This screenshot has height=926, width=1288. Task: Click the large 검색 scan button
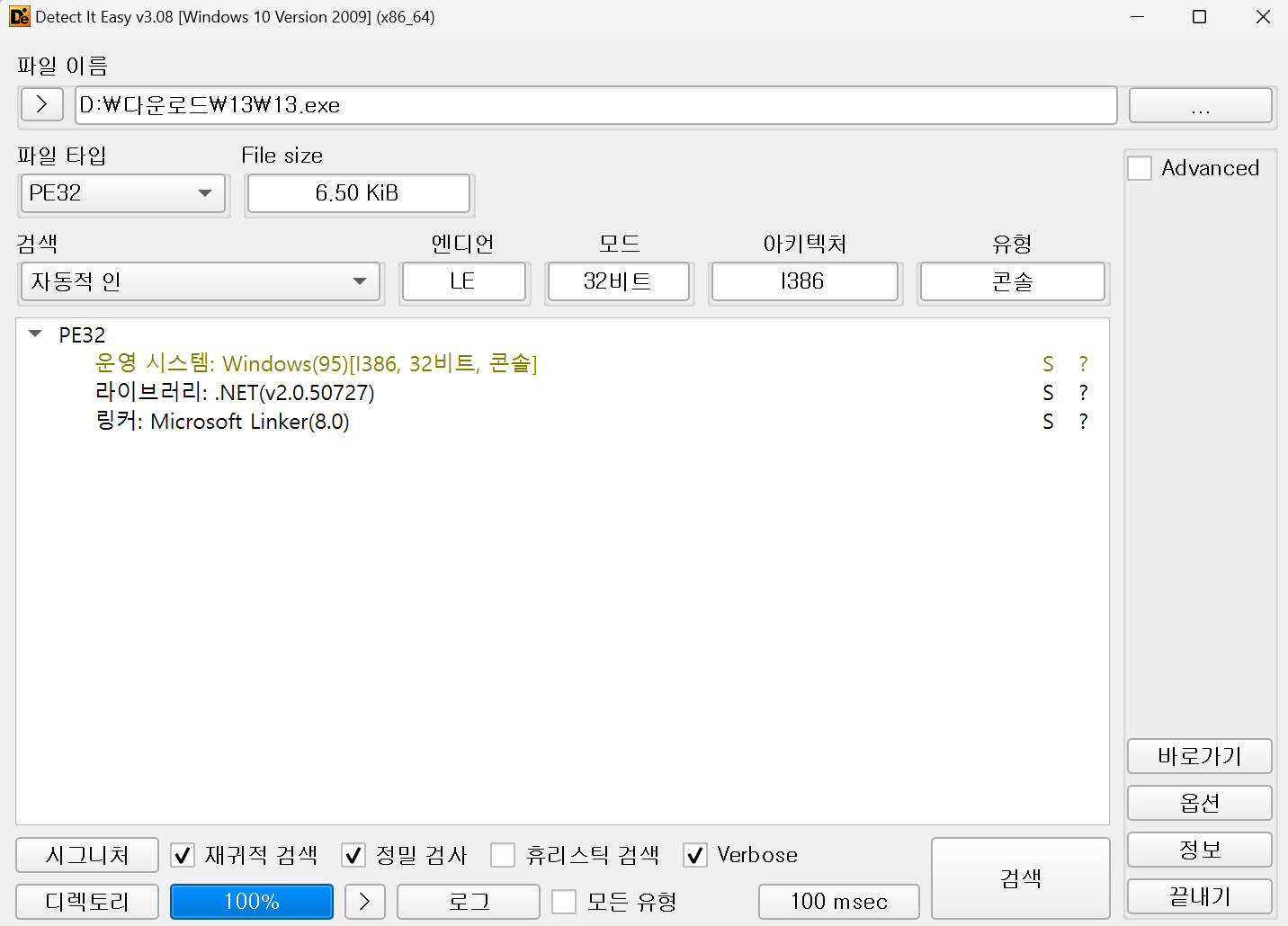(1021, 878)
